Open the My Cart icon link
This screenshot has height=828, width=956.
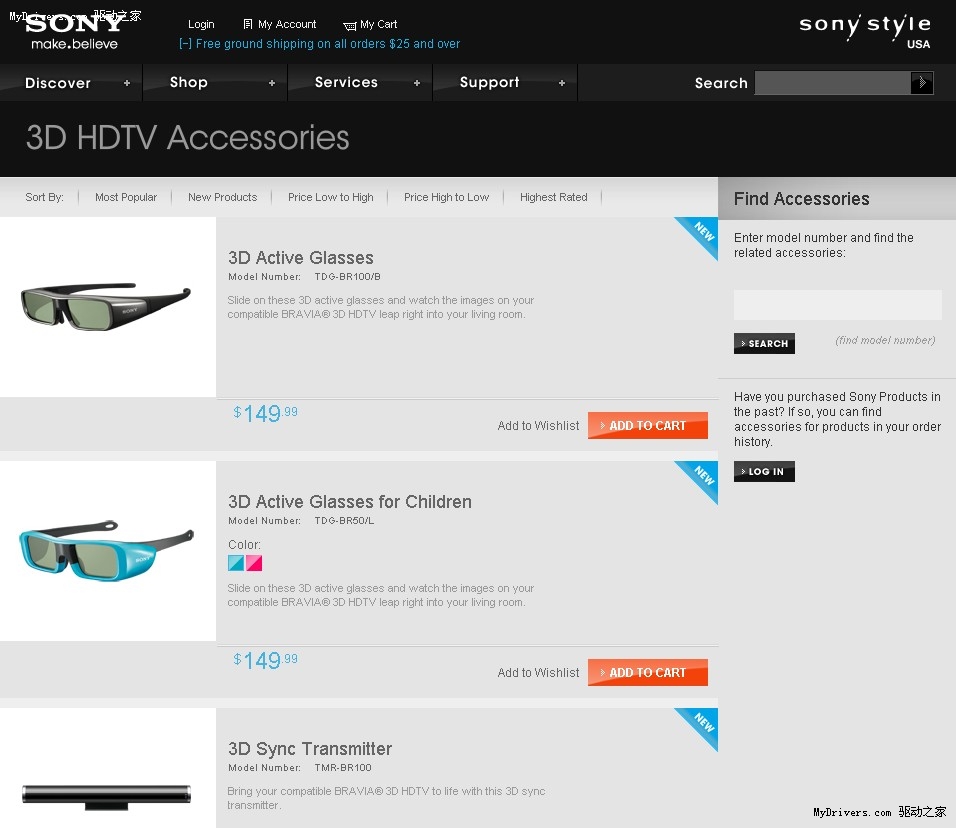coord(349,26)
